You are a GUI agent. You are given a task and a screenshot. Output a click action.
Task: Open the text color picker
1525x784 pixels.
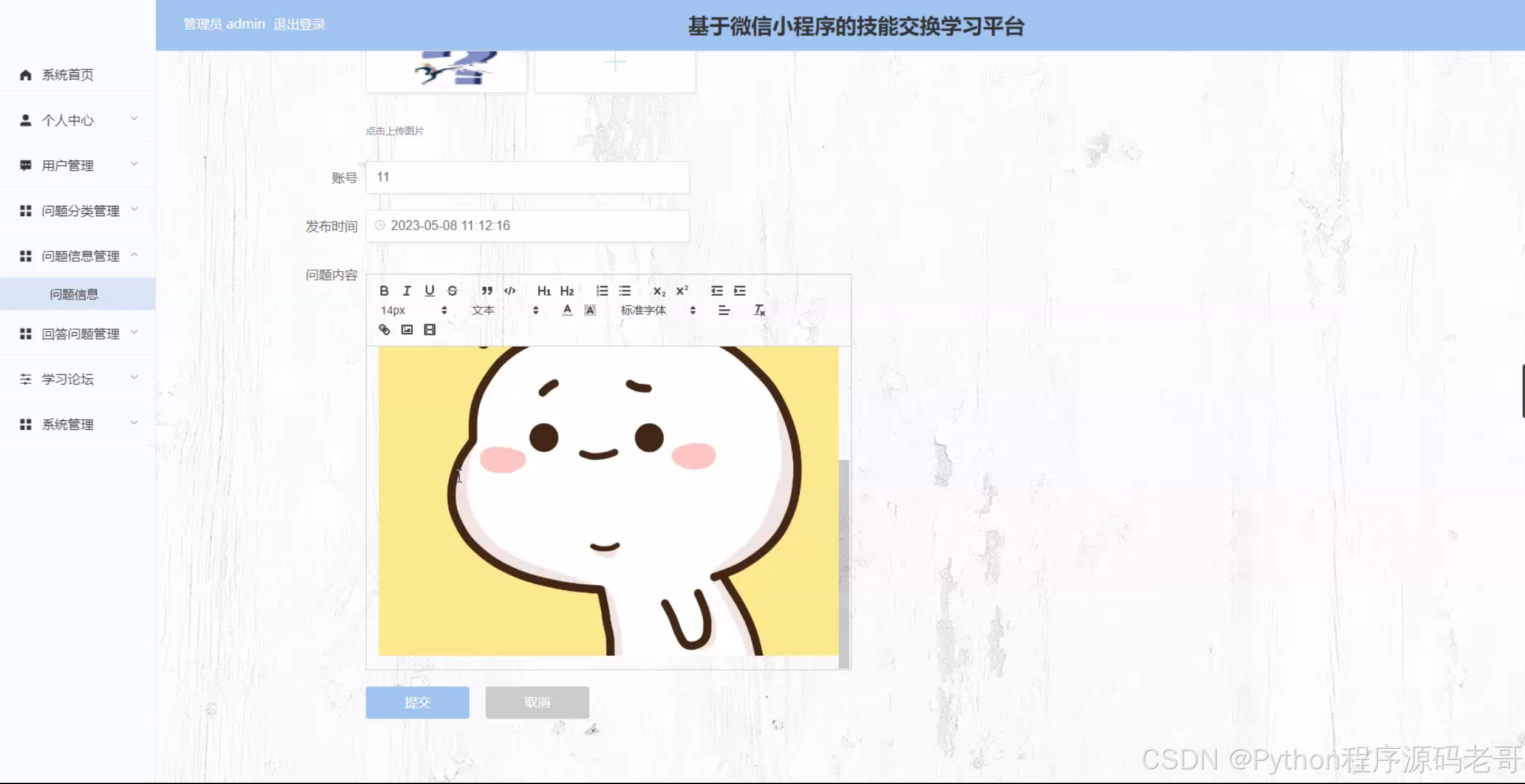coord(567,310)
